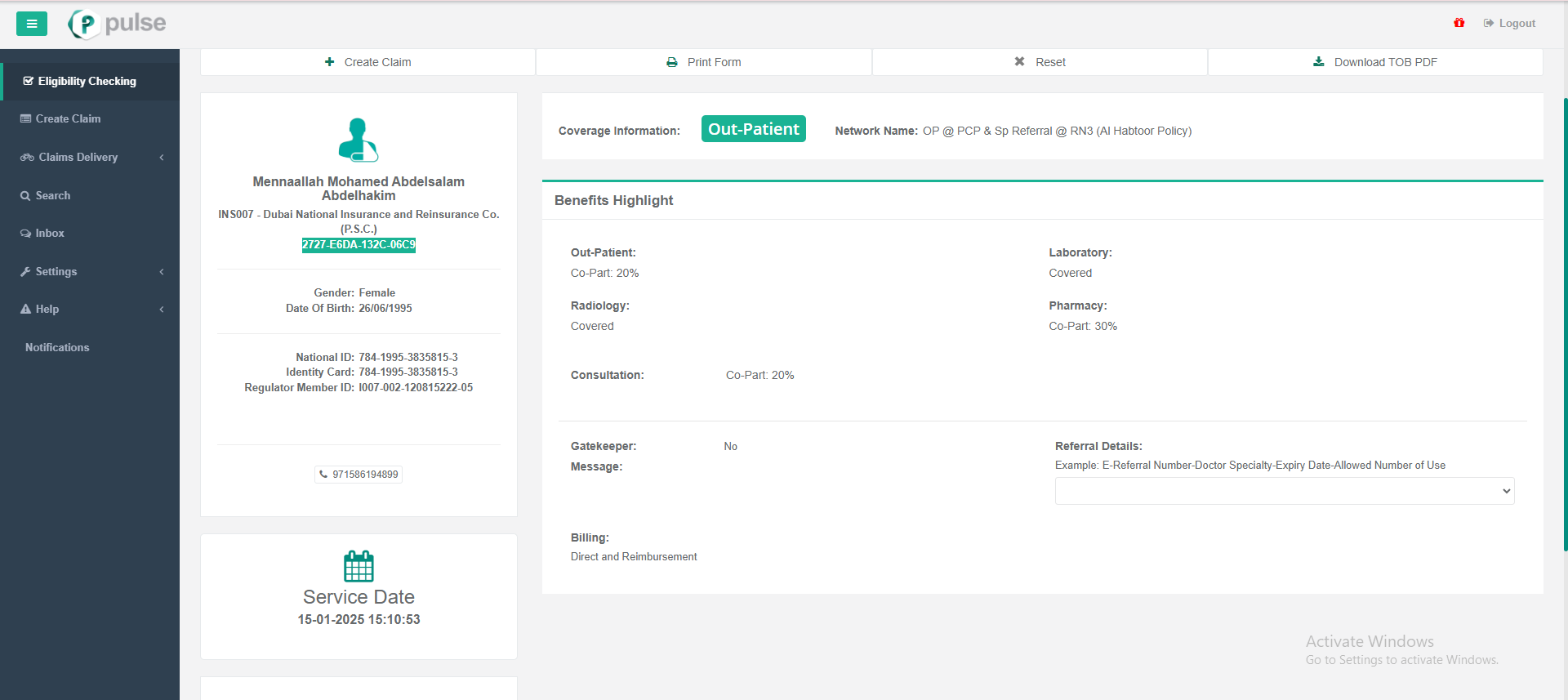Screen dimensions: 1568x700
Task: Click the Pulse logo
Action: click(x=118, y=24)
